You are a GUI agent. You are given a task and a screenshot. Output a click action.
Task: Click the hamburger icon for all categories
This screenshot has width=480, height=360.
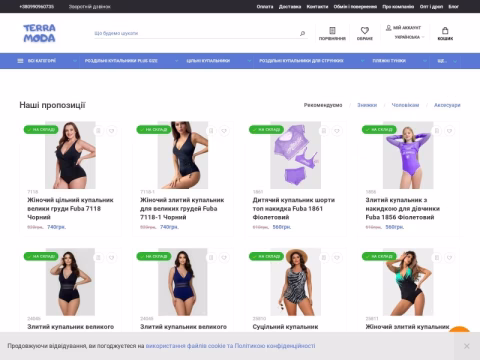coord(20,61)
